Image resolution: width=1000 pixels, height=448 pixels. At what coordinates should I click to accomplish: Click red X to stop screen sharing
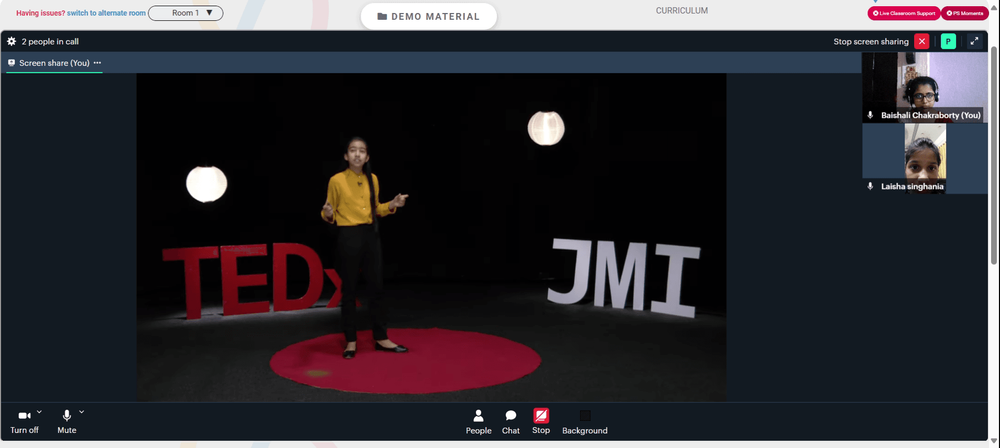pyautogui.click(x=922, y=41)
